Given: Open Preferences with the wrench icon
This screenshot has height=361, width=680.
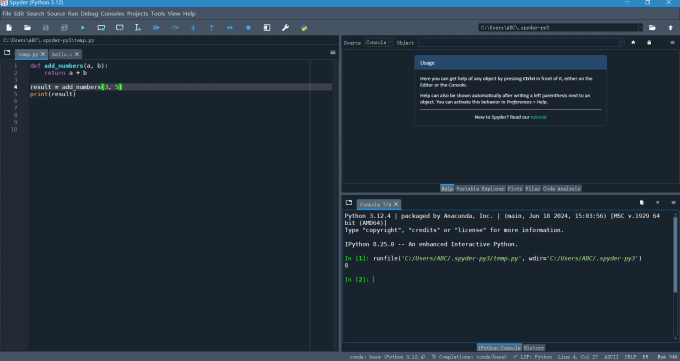Looking at the screenshot, I should 285,28.
